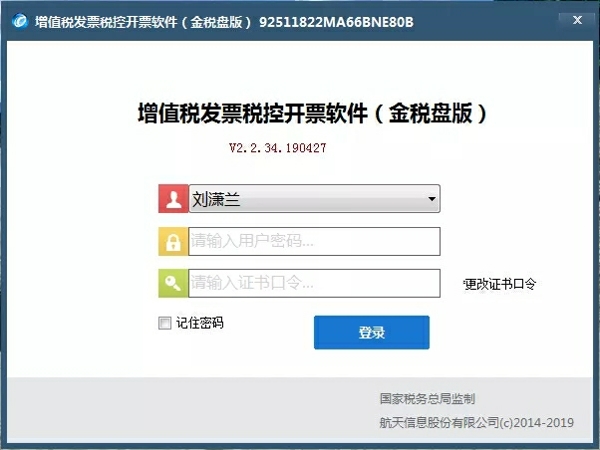Enable the 记住密码 checkbox
The image size is (600, 450).
[x=165, y=323]
